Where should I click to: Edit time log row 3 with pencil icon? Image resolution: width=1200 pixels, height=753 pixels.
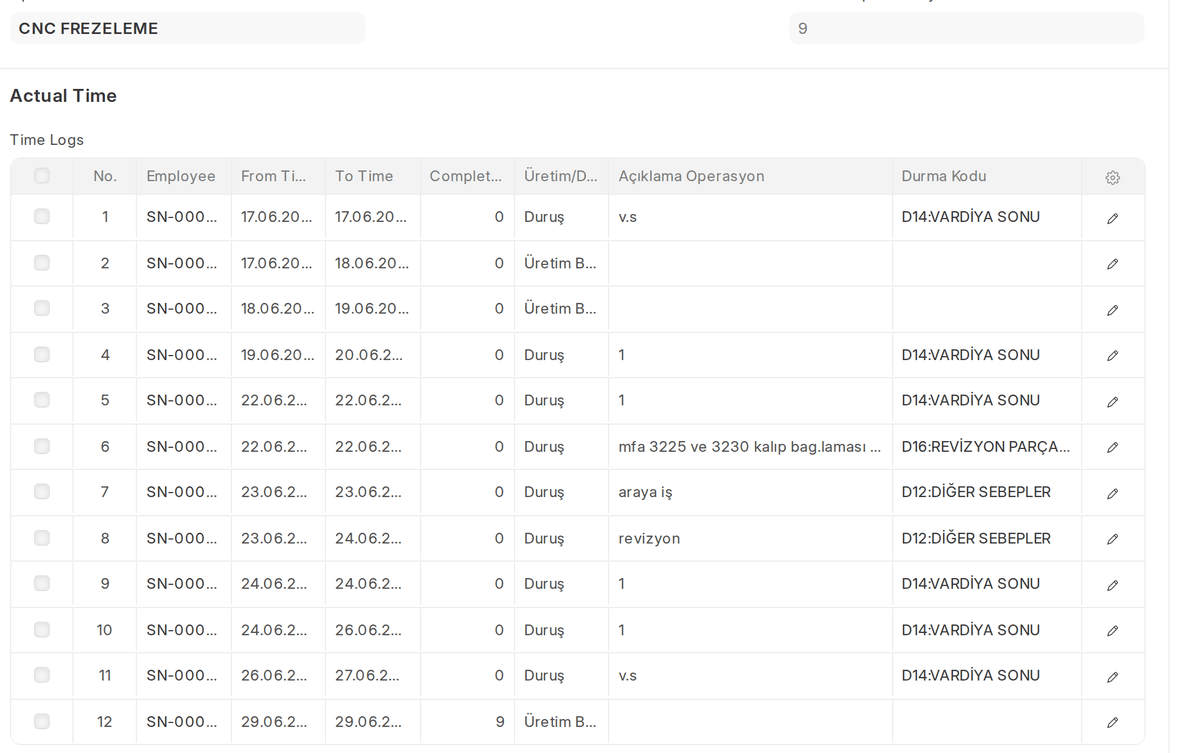point(1112,310)
